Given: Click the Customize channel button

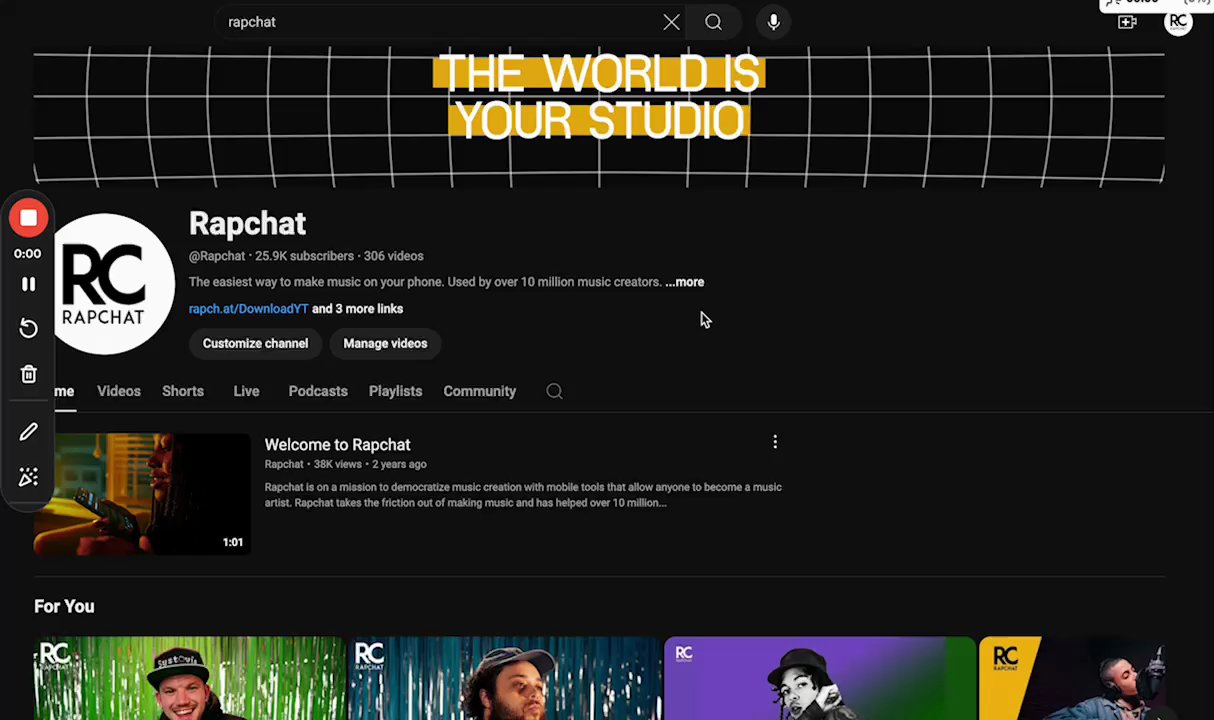Looking at the screenshot, I should pyautogui.click(x=255, y=343).
